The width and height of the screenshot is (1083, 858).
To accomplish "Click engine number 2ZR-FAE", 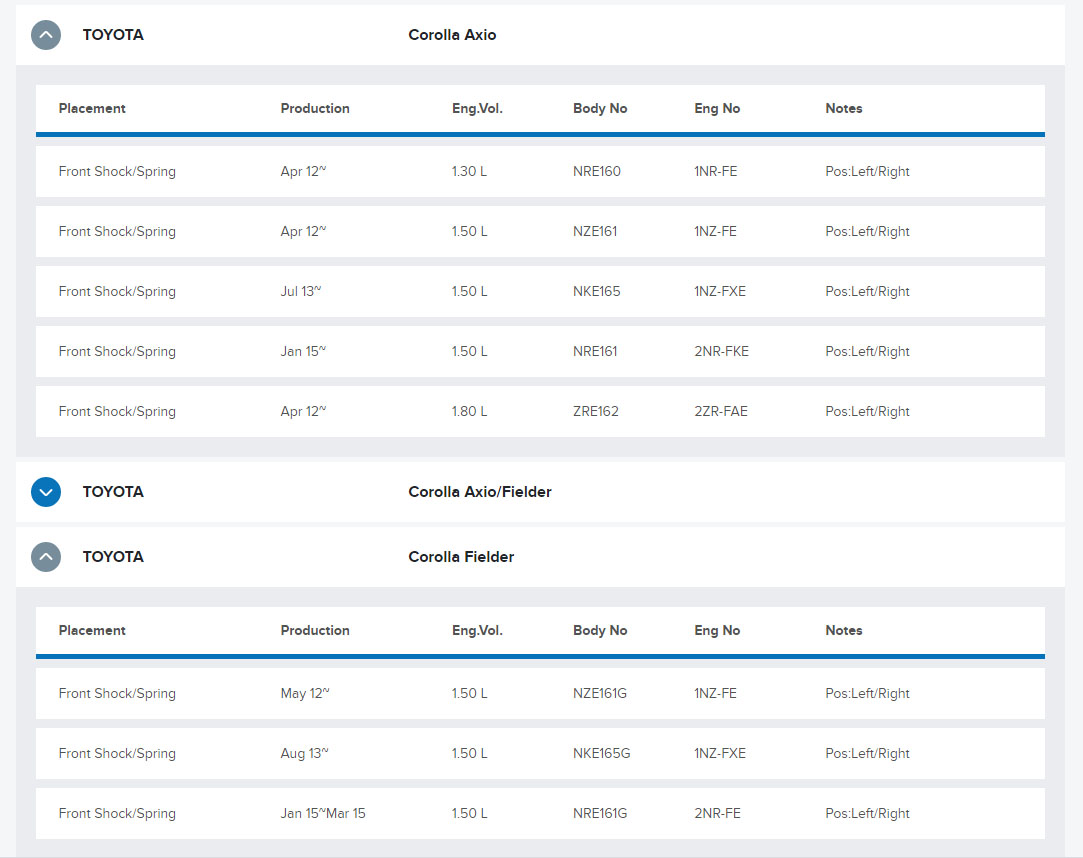I will tap(721, 412).
